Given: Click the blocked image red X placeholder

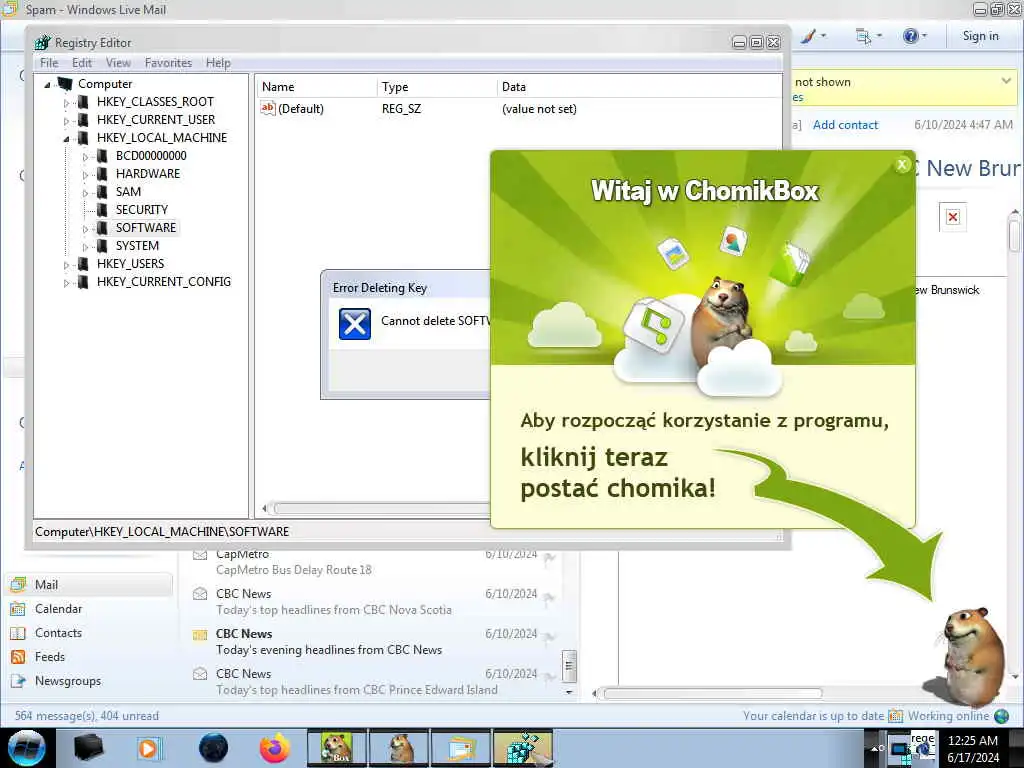Looking at the screenshot, I should (x=953, y=217).
